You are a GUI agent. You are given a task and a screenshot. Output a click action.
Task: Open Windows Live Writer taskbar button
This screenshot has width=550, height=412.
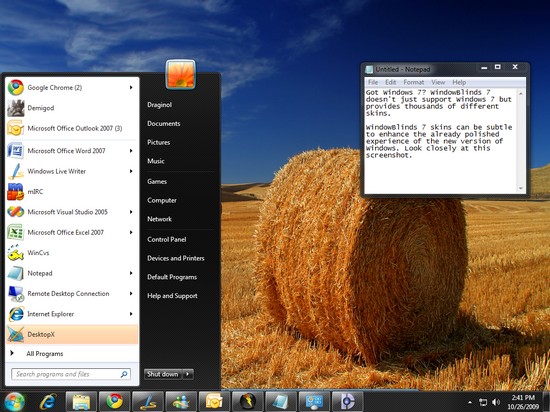click(x=148, y=401)
